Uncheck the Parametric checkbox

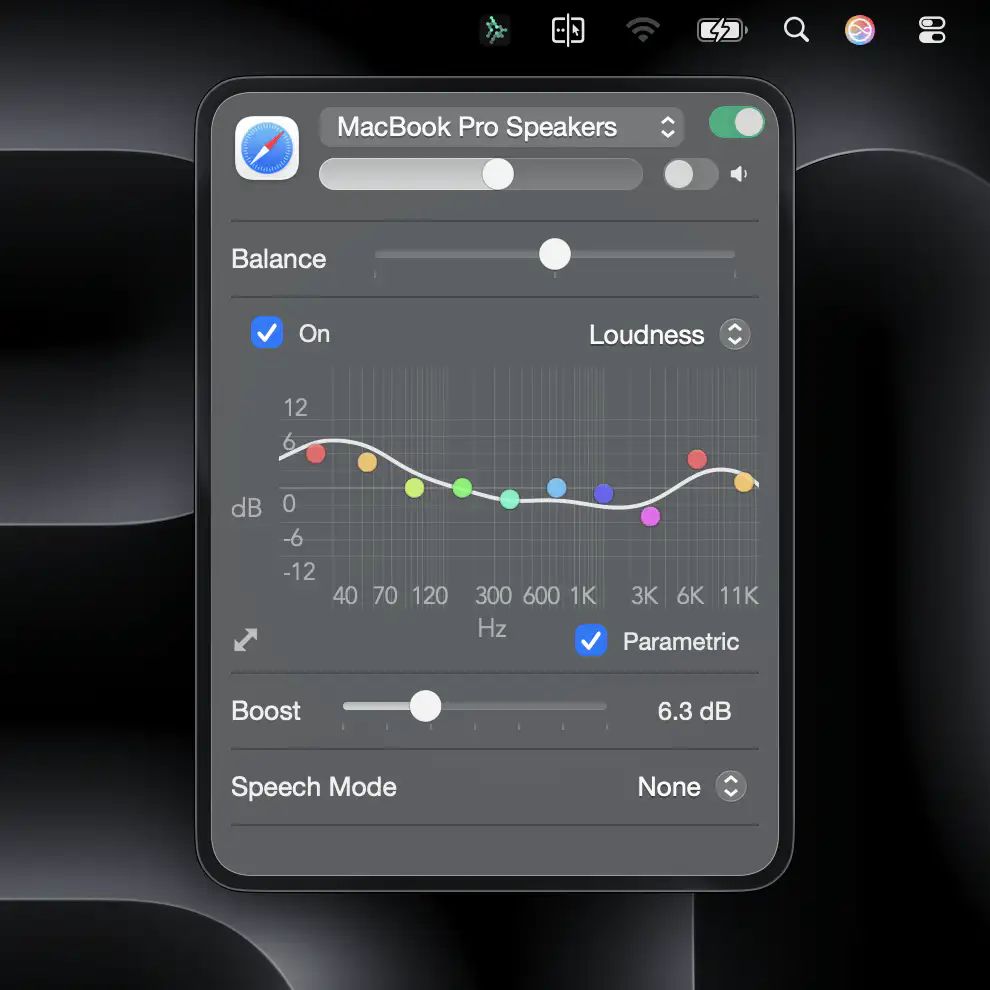(591, 641)
